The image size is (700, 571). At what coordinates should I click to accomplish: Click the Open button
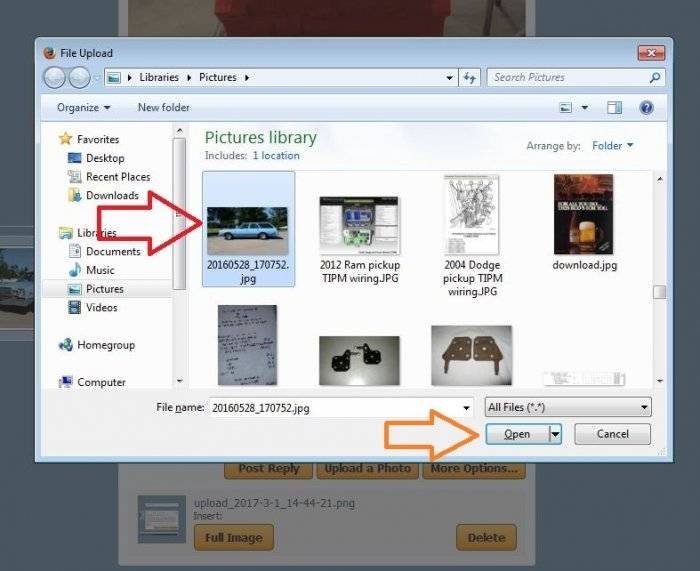point(517,434)
